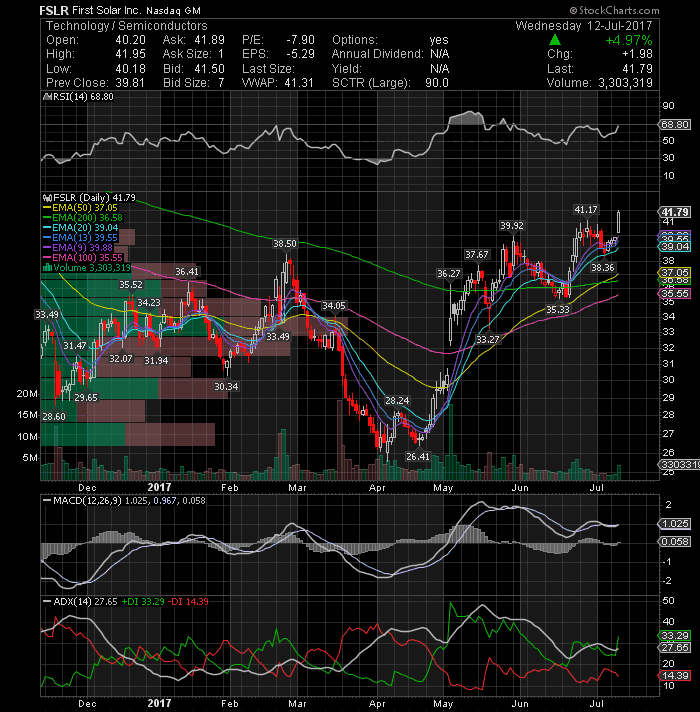Click the 29.65 price label

pyautogui.click(x=86, y=397)
